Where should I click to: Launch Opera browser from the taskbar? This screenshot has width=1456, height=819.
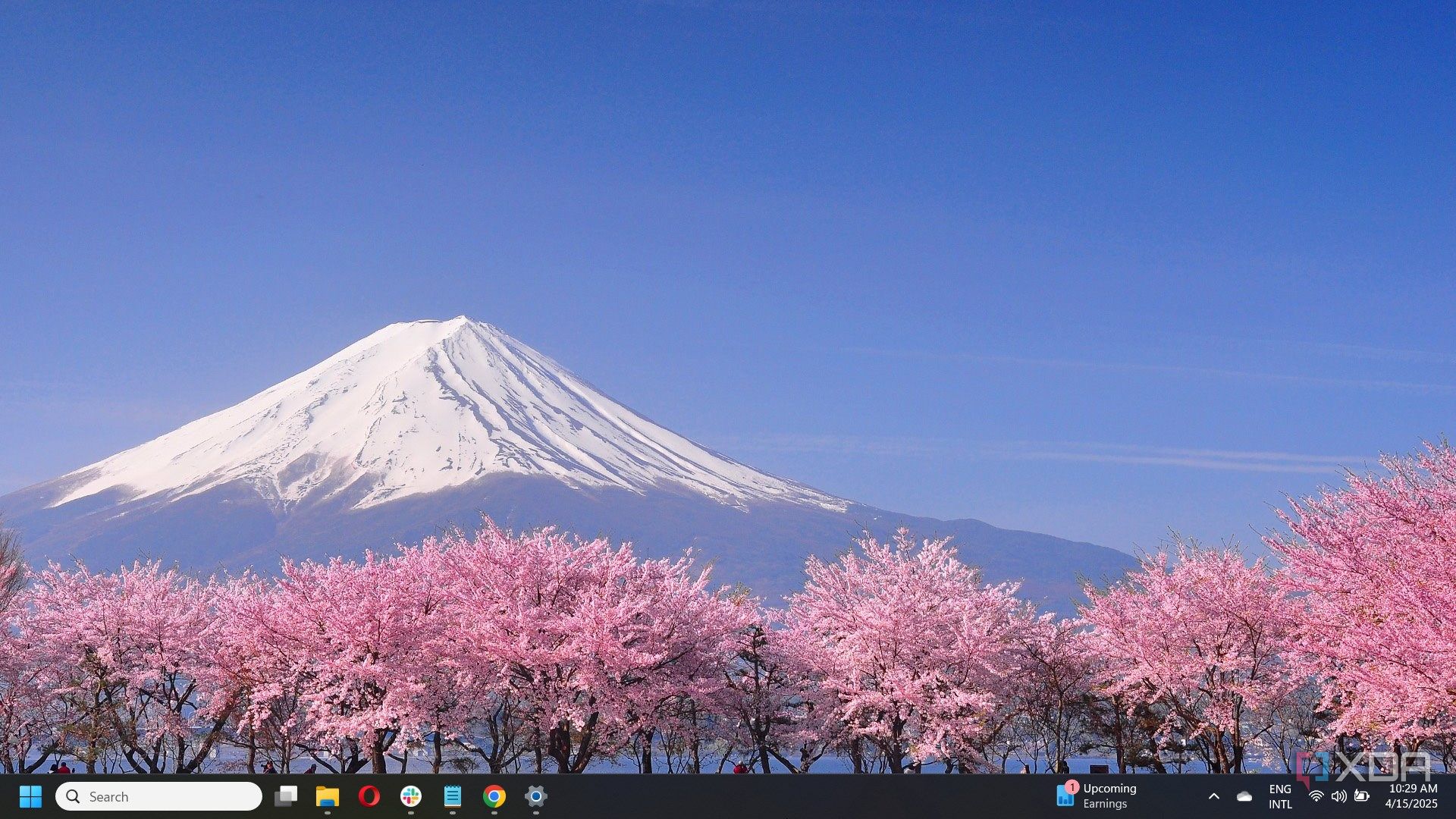(369, 796)
